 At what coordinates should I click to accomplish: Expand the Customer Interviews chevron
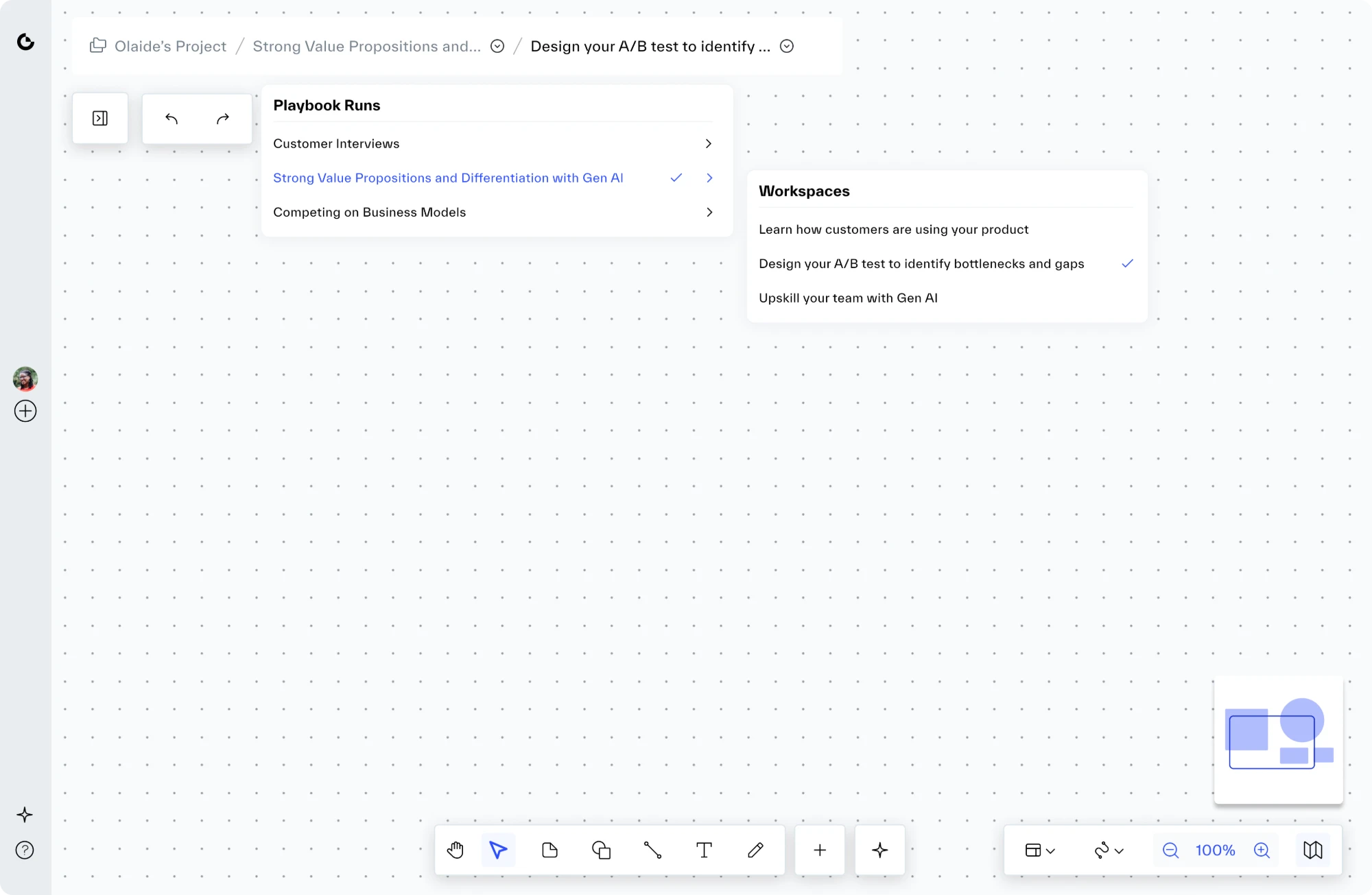tap(709, 143)
